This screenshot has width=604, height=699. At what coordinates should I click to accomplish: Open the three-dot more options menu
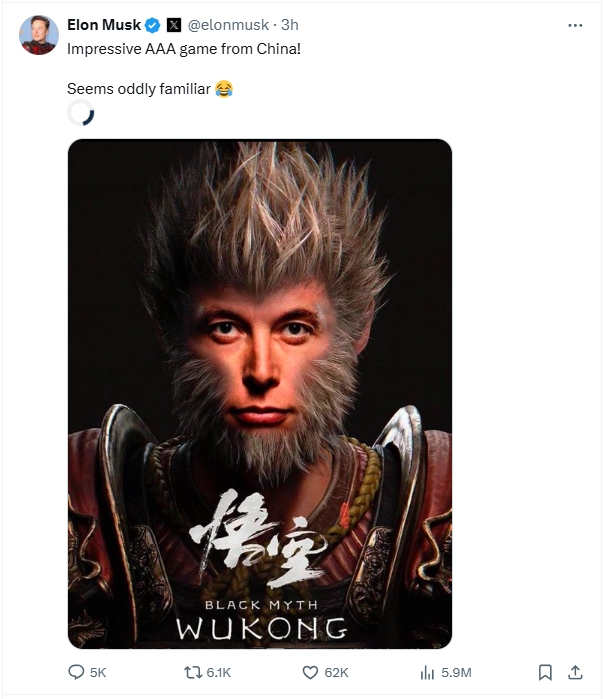point(575,25)
